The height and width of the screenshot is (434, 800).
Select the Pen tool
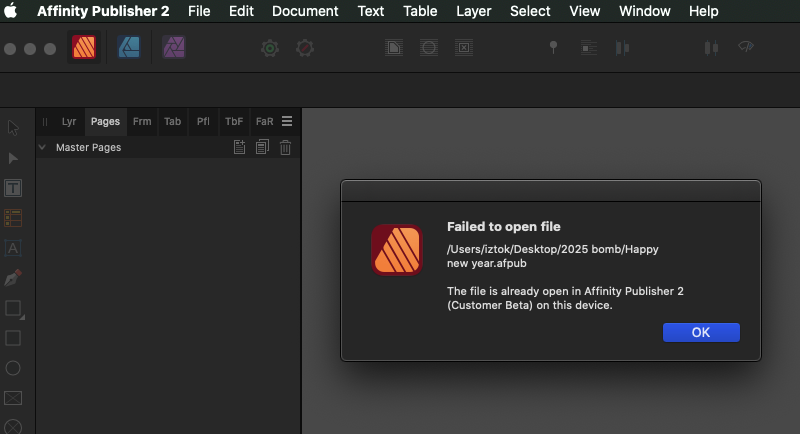(x=13, y=278)
